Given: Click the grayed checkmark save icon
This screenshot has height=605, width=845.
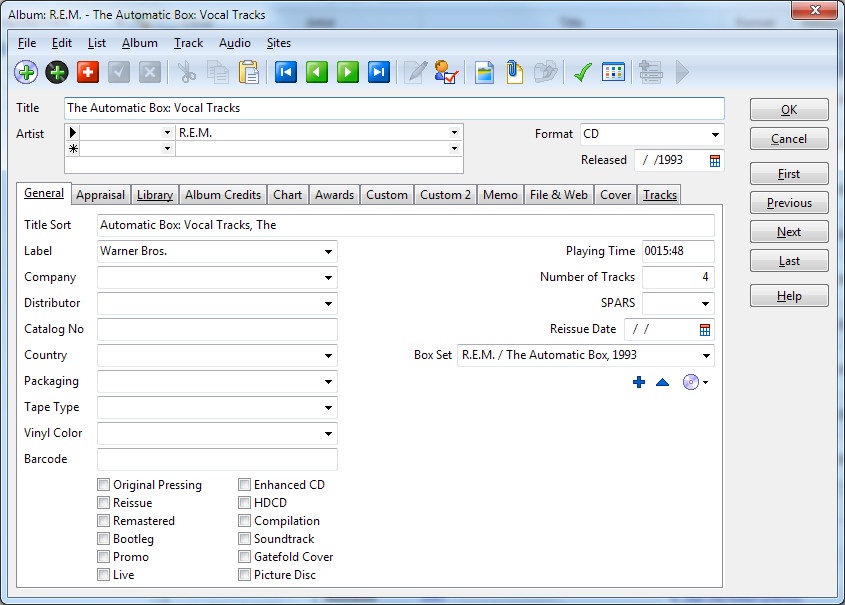Looking at the screenshot, I should pyautogui.click(x=119, y=72).
